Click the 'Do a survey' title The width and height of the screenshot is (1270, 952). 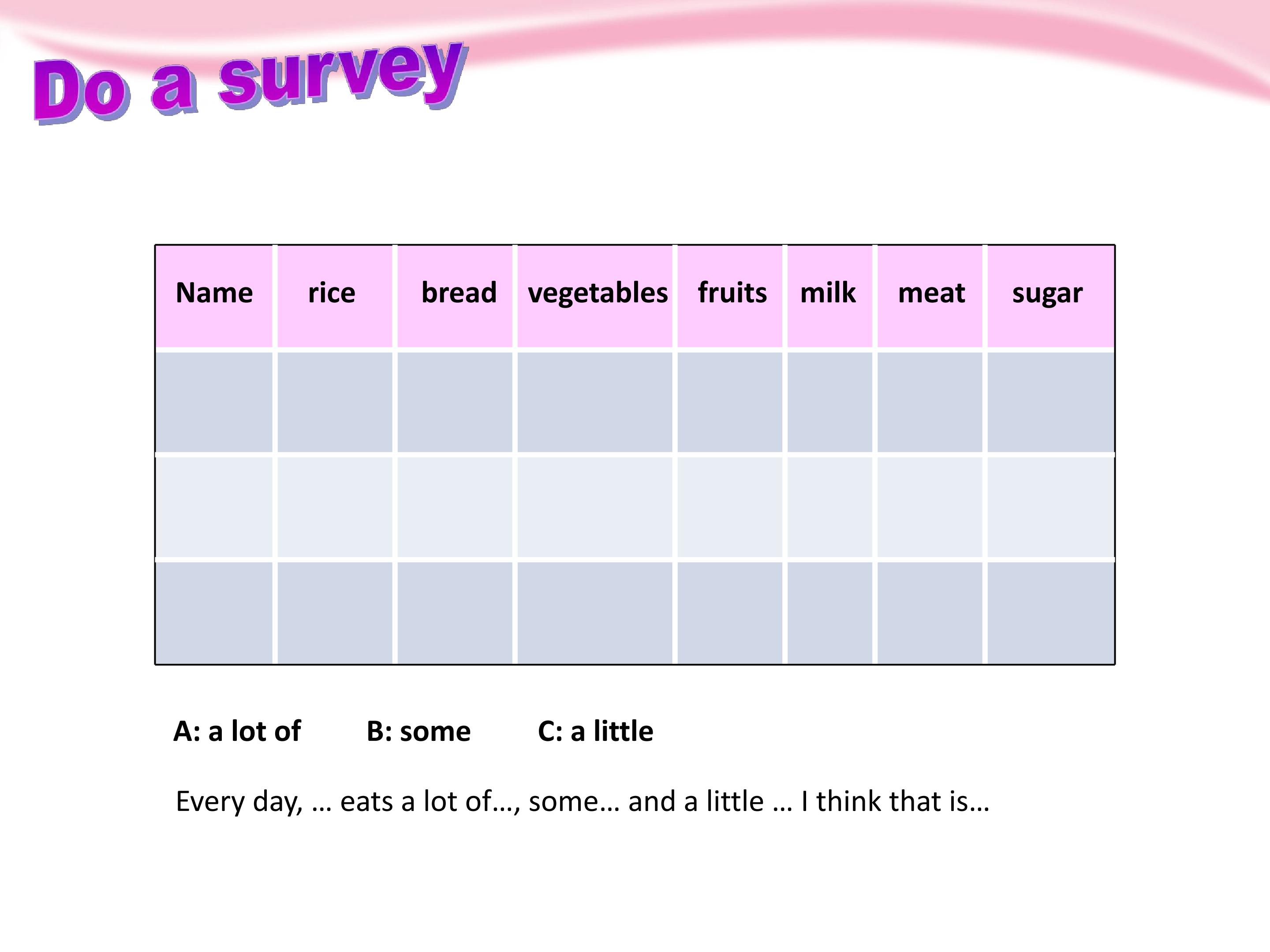251,82
